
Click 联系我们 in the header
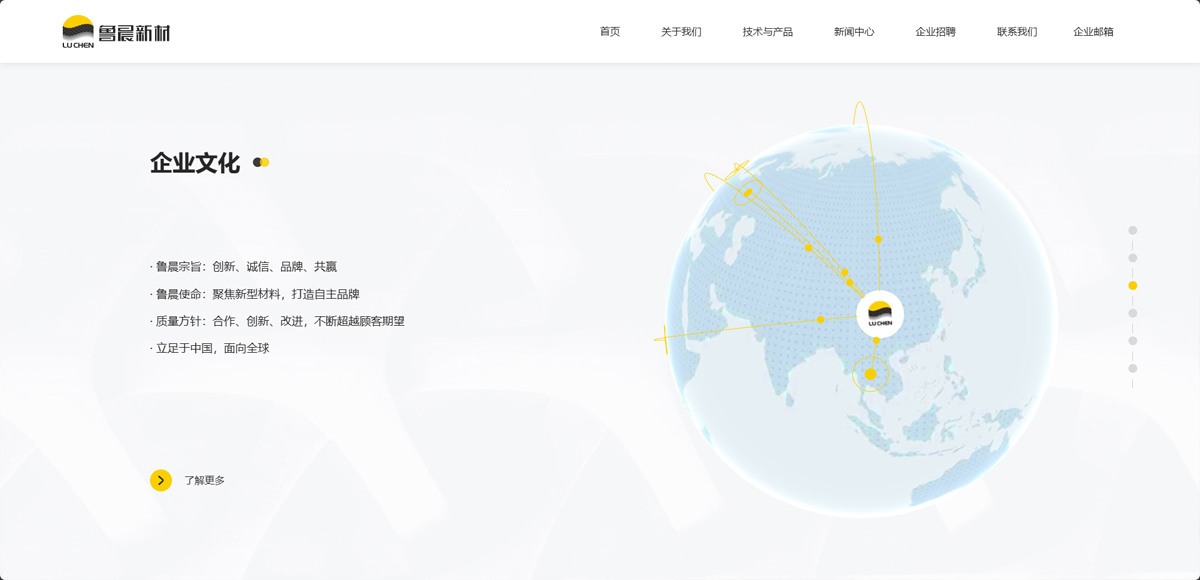[x=1017, y=32]
